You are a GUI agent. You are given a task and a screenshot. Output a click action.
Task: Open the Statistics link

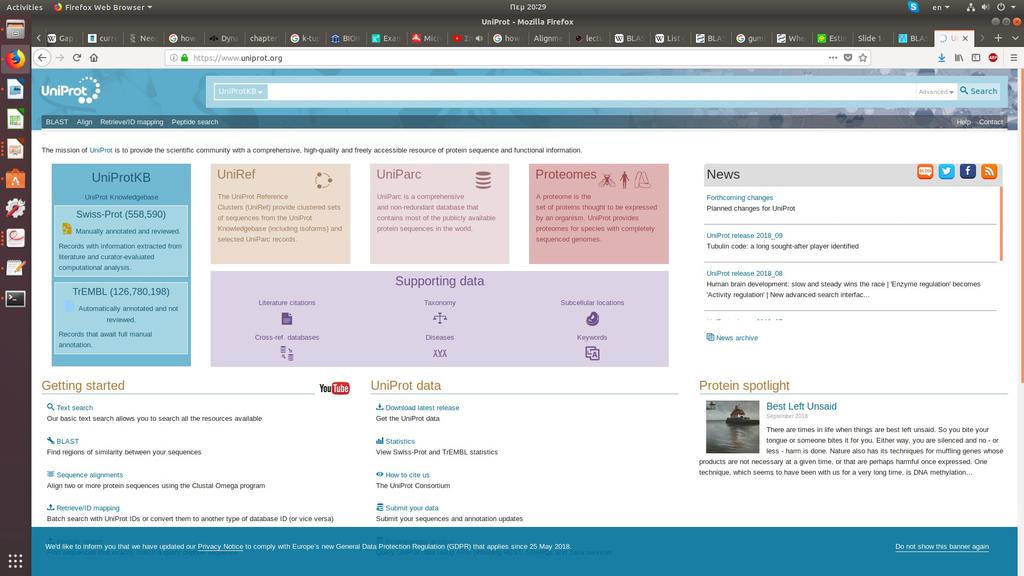click(400, 441)
